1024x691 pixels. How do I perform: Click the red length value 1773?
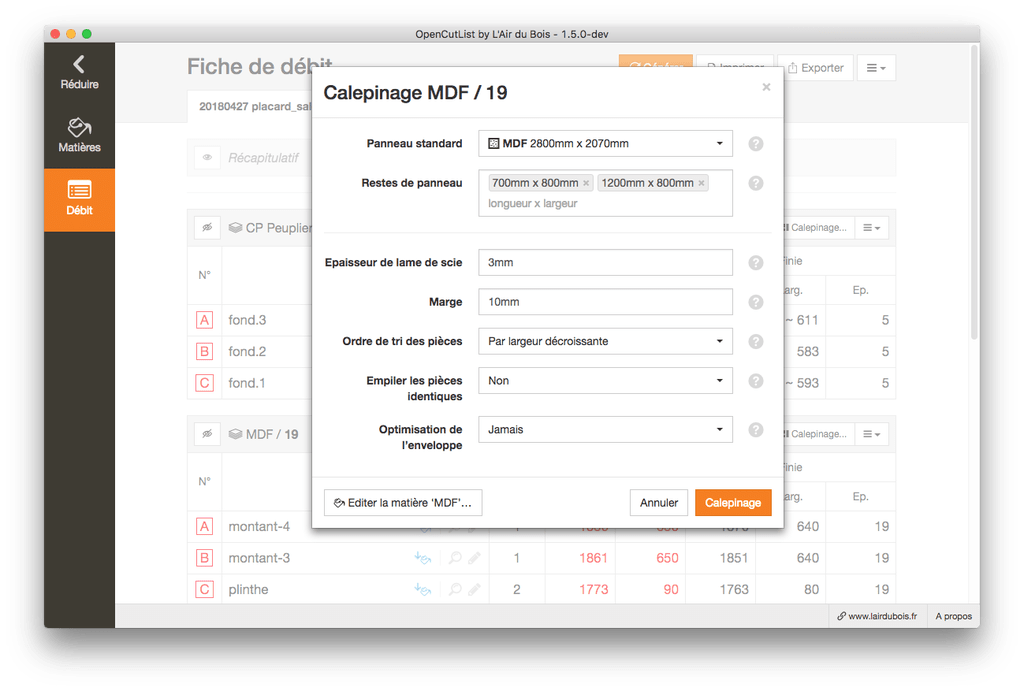pos(593,589)
